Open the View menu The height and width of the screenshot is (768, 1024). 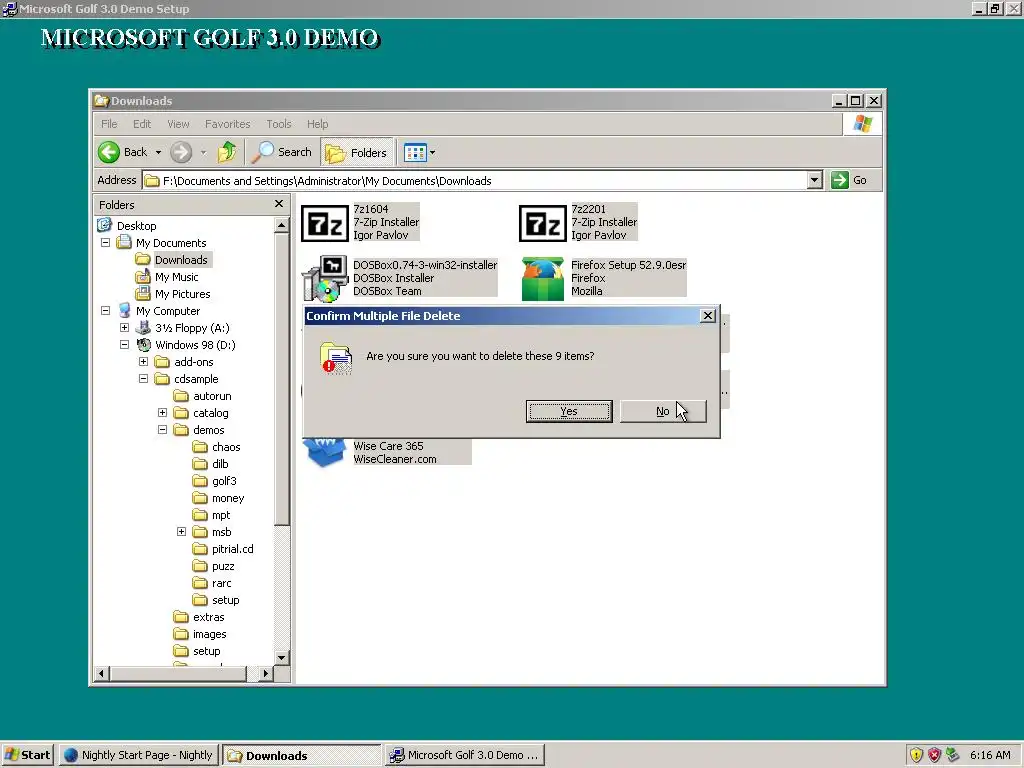[x=178, y=124]
